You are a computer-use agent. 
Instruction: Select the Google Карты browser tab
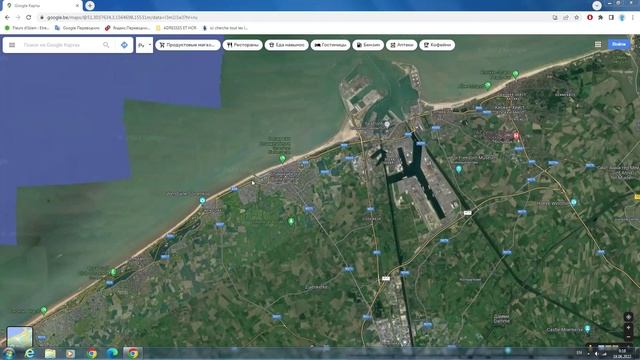coord(41,6)
